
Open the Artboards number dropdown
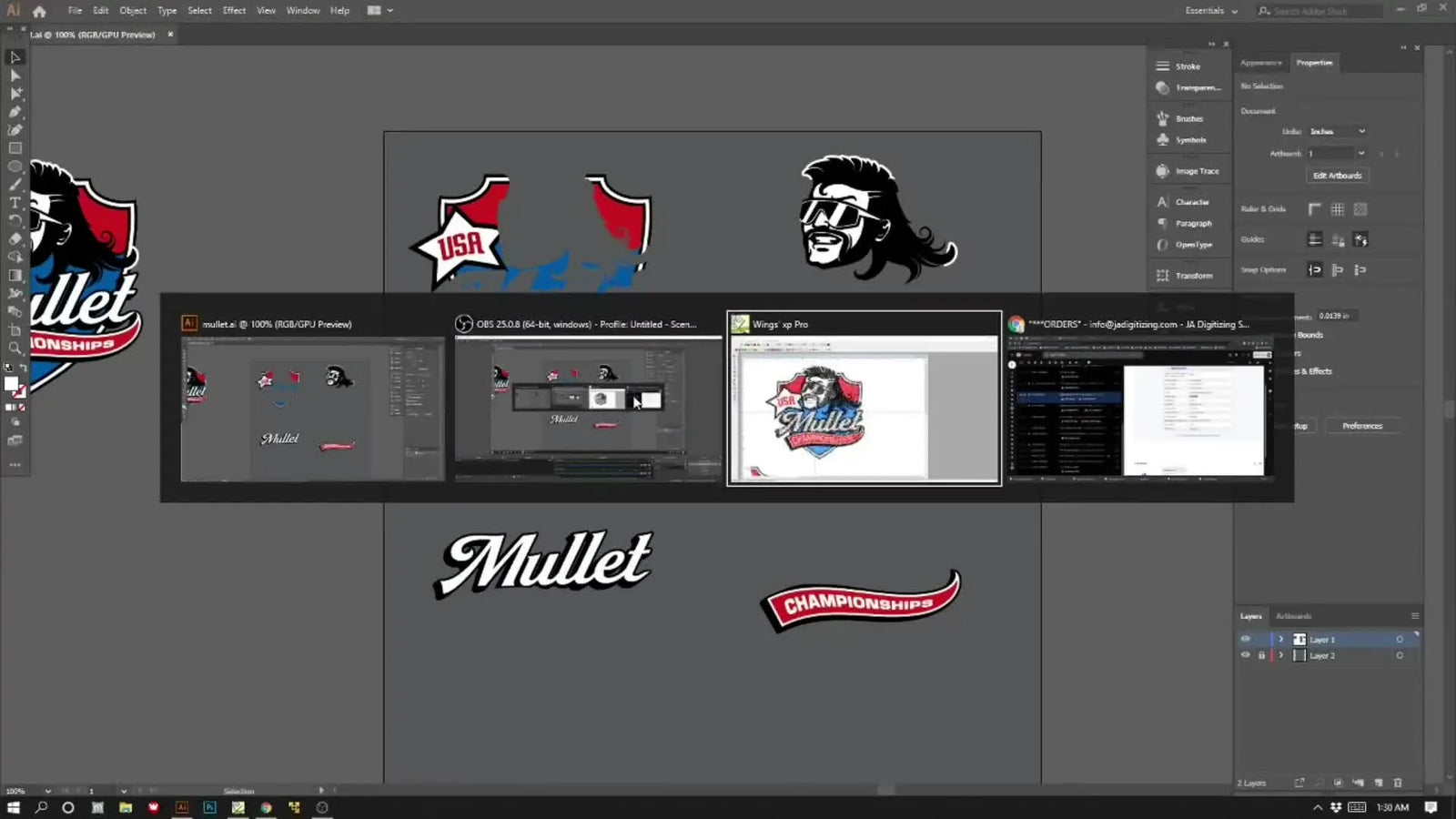(x=1335, y=154)
